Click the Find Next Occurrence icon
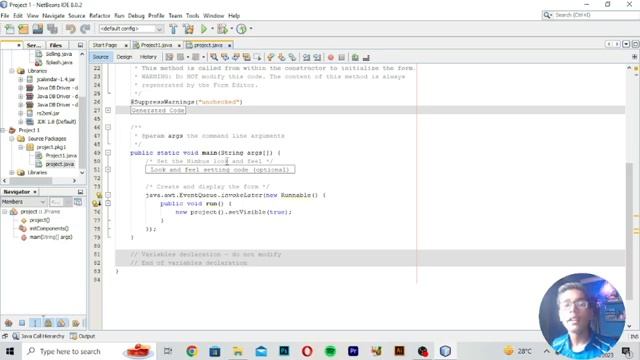Screen dimensions: 640x360 (x=236, y=57)
